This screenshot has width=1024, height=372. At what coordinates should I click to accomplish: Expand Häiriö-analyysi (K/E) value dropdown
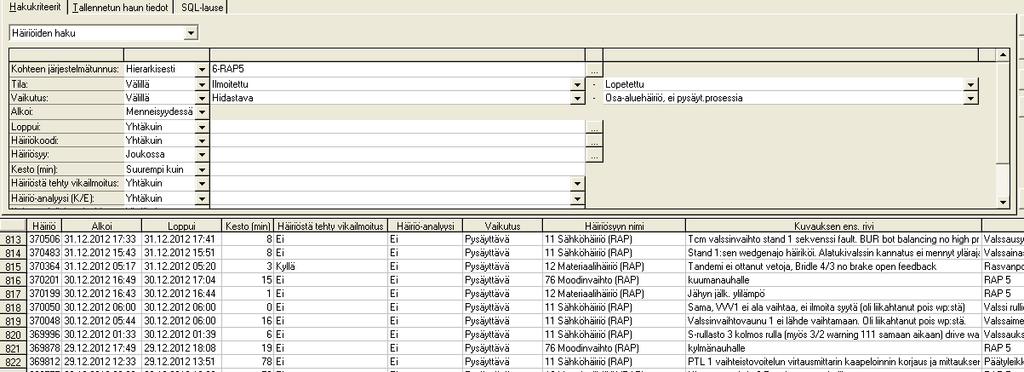[x=577, y=198]
